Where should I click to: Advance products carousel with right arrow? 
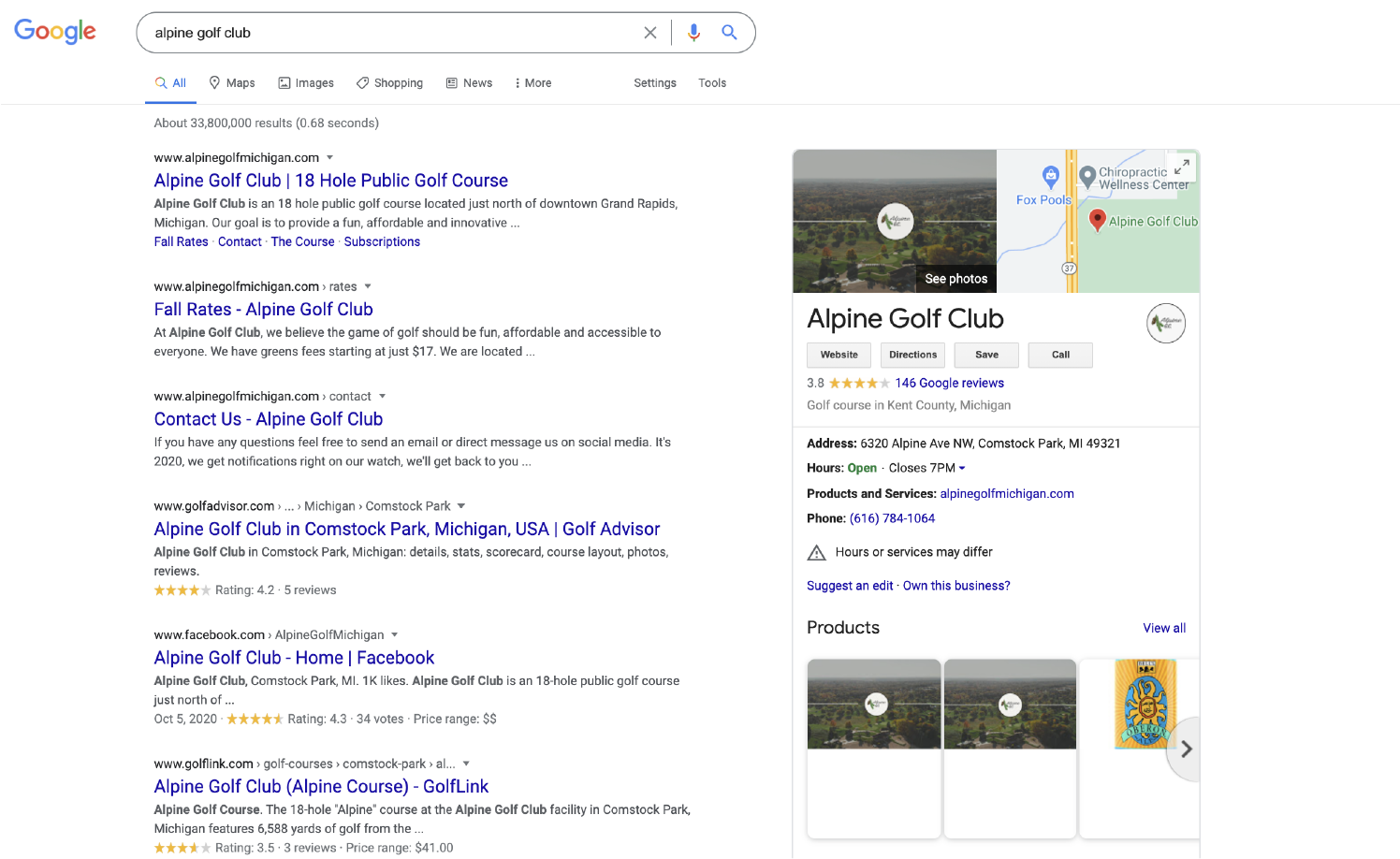(1186, 749)
